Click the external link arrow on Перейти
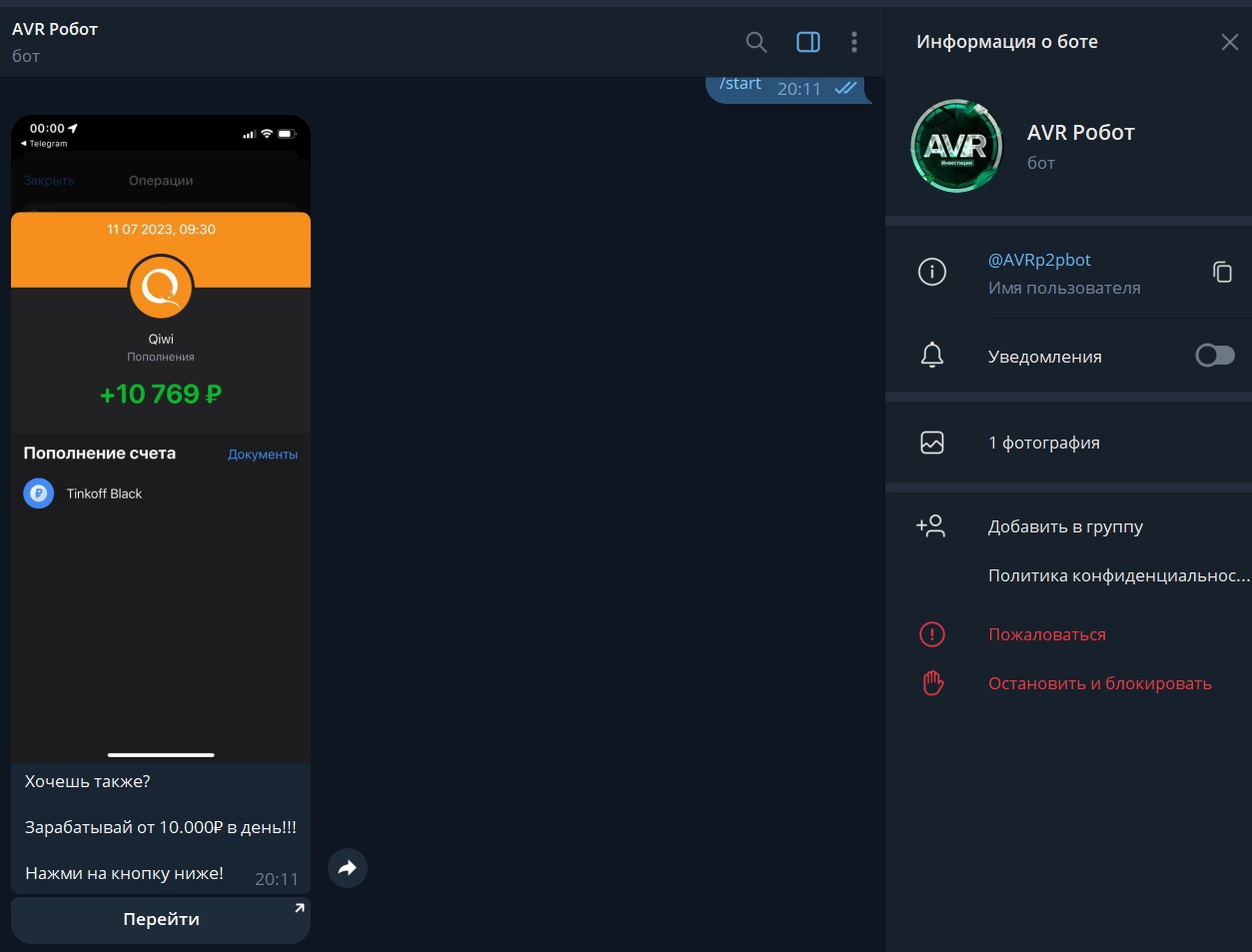This screenshot has height=952, width=1252. [299, 908]
